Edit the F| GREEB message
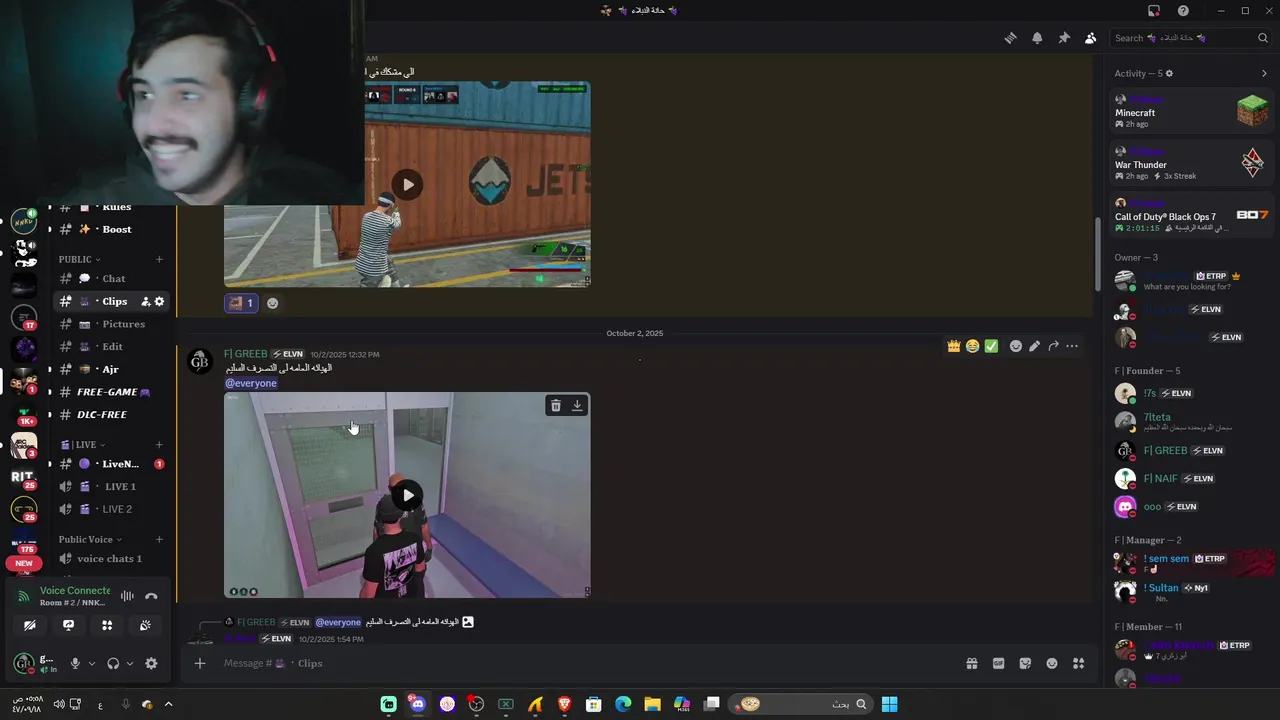The height and width of the screenshot is (720, 1280). [x=1034, y=346]
